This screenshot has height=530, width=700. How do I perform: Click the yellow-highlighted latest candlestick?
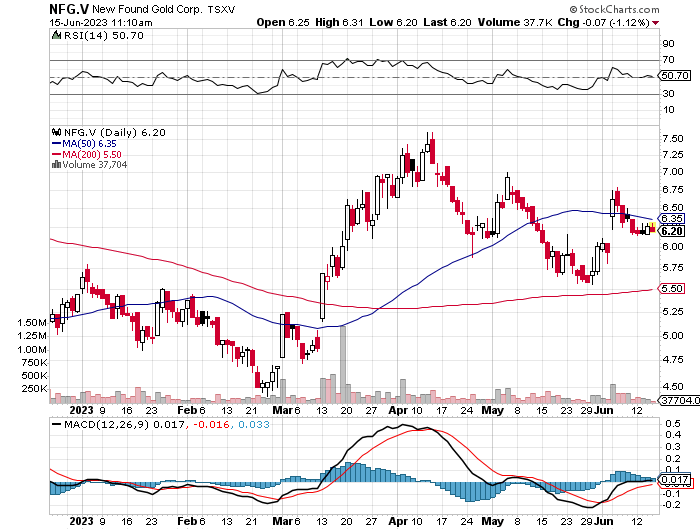[653, 228]
